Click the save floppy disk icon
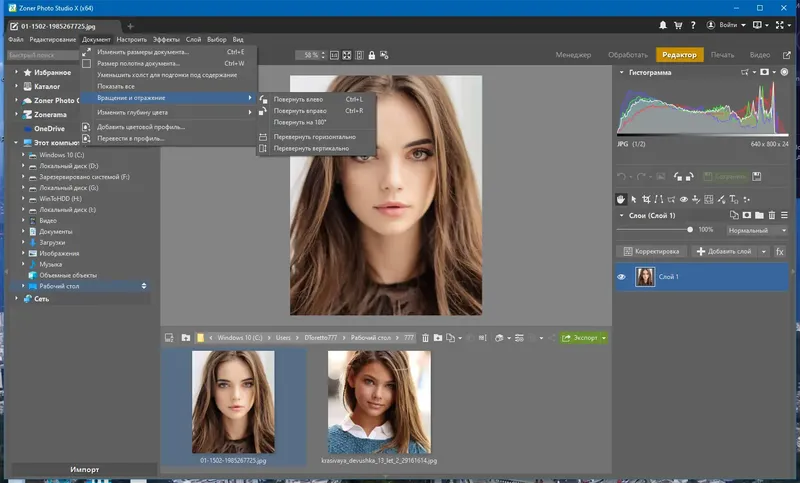Screen dimensions: 800x483 coord(757,177)
